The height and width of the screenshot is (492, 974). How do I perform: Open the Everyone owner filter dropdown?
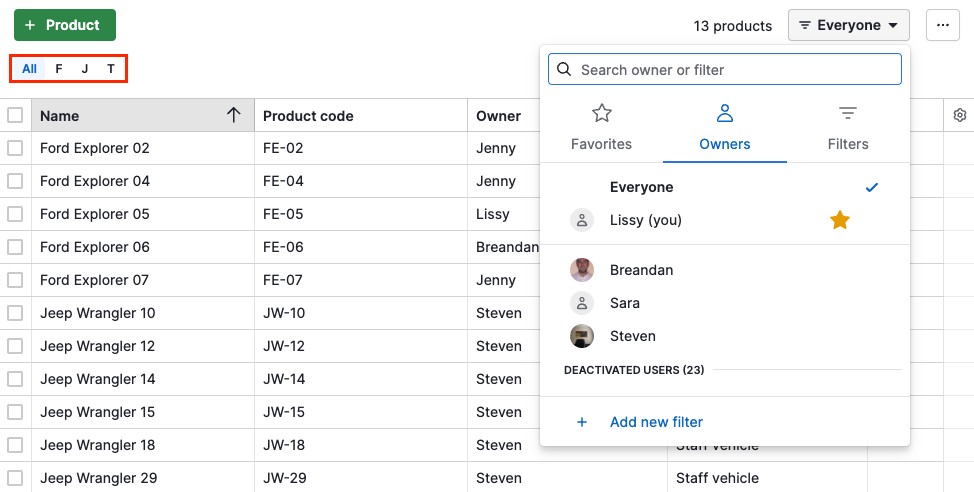[x=849, y=25]
